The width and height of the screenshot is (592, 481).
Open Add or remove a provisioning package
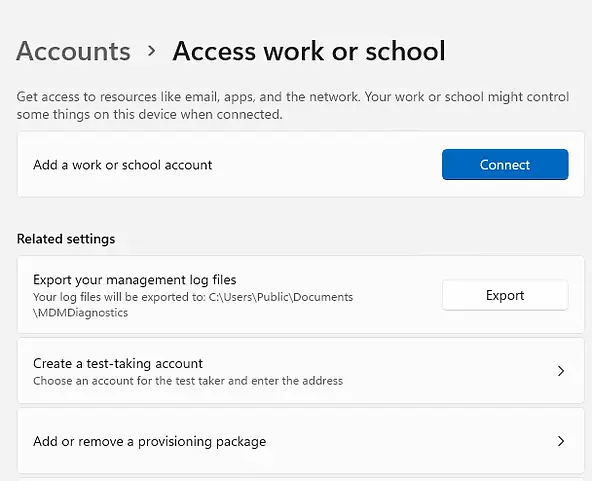(x=301, y=441)
